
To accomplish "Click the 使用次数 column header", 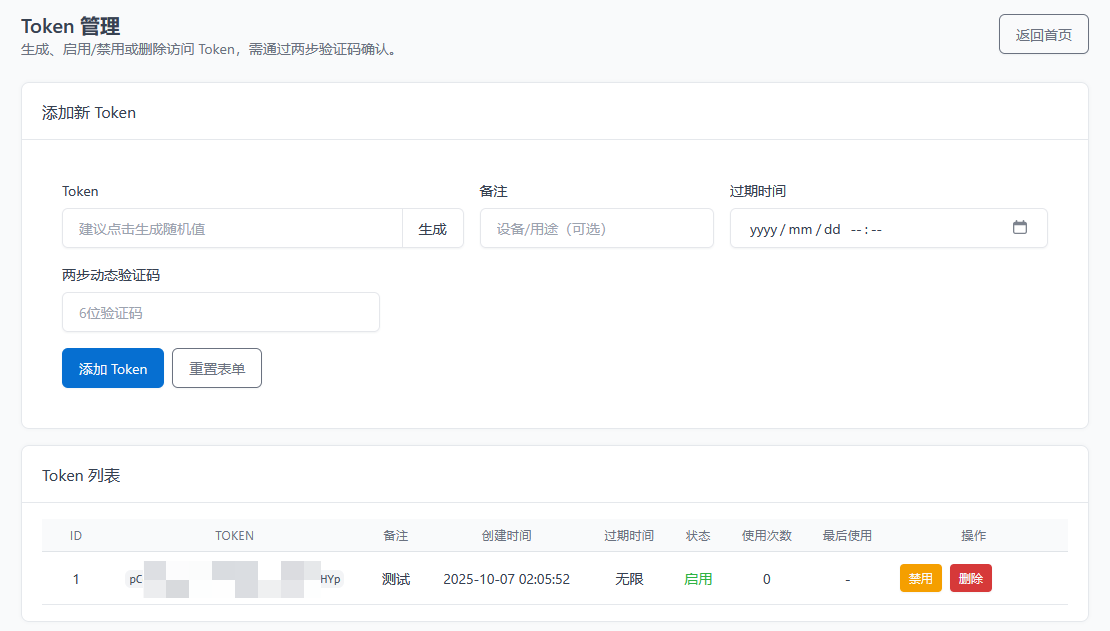I will coord(766,536).
